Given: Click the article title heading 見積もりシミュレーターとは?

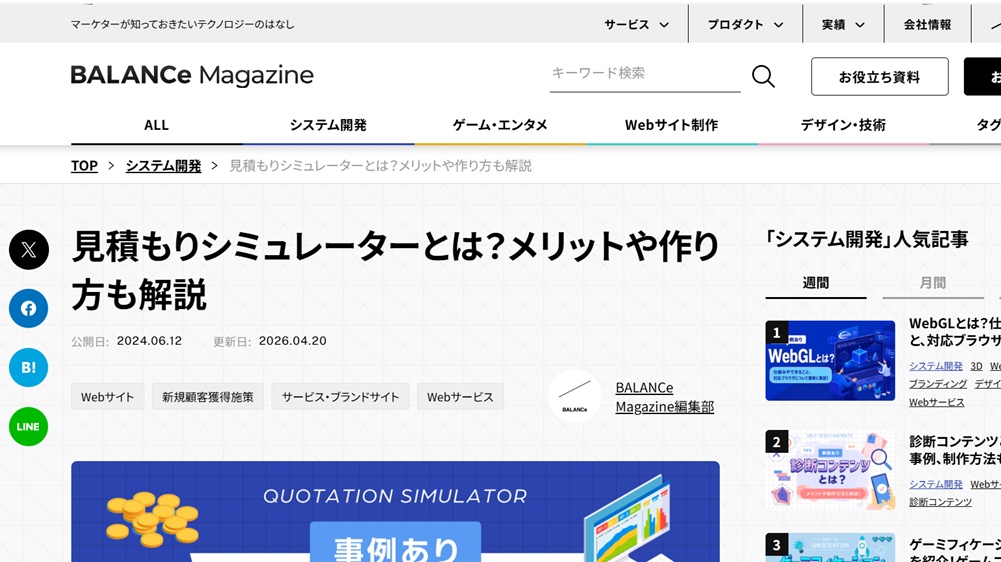Looking at the screenshot, I should 395,270.
